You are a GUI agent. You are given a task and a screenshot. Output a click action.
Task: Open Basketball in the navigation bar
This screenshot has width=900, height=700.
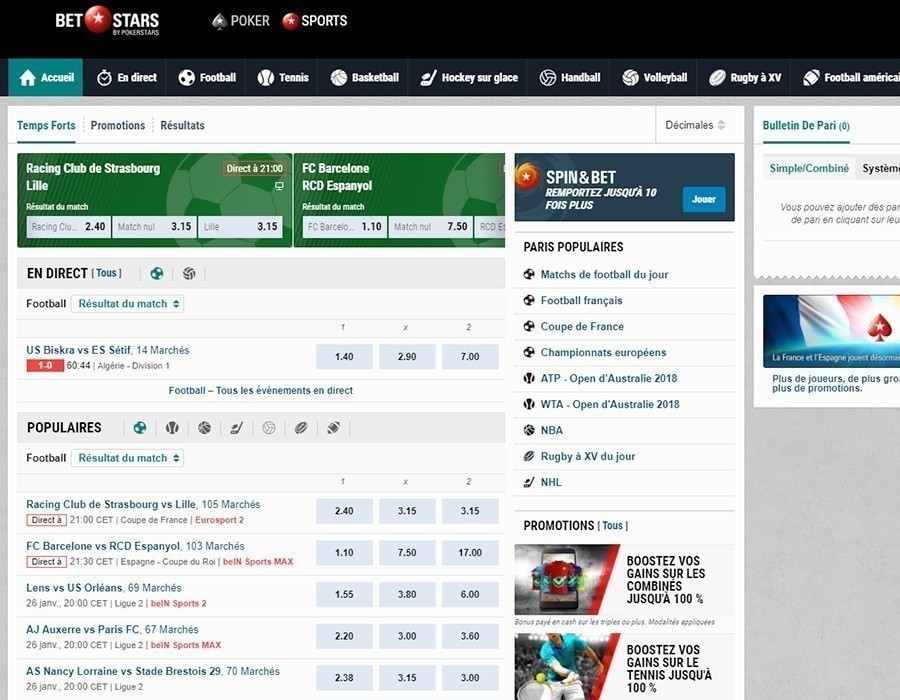coord(364,77)
